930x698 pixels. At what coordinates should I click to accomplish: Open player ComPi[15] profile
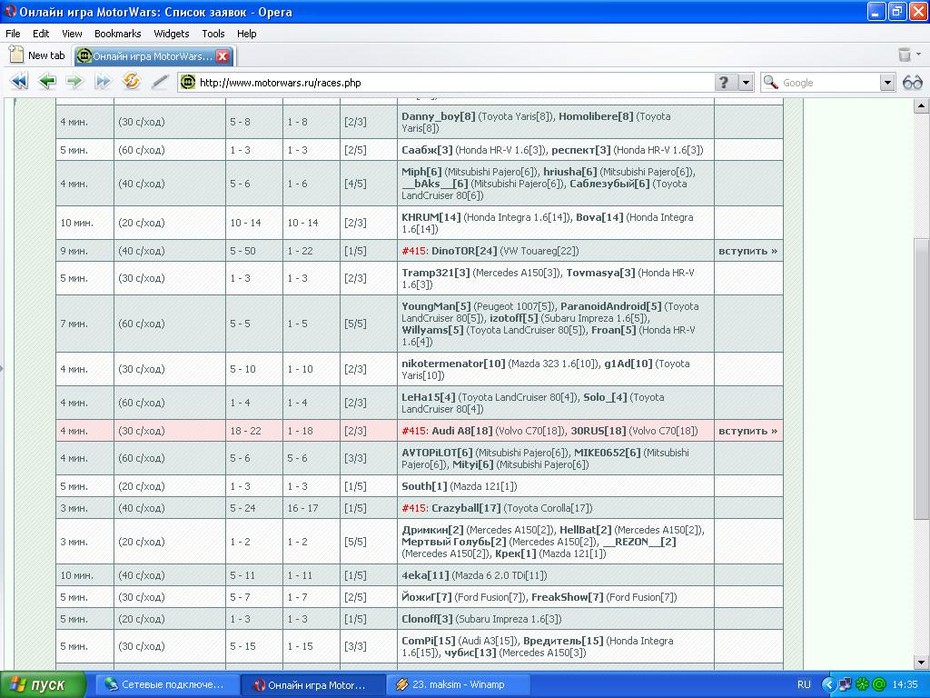coord(428,641)
